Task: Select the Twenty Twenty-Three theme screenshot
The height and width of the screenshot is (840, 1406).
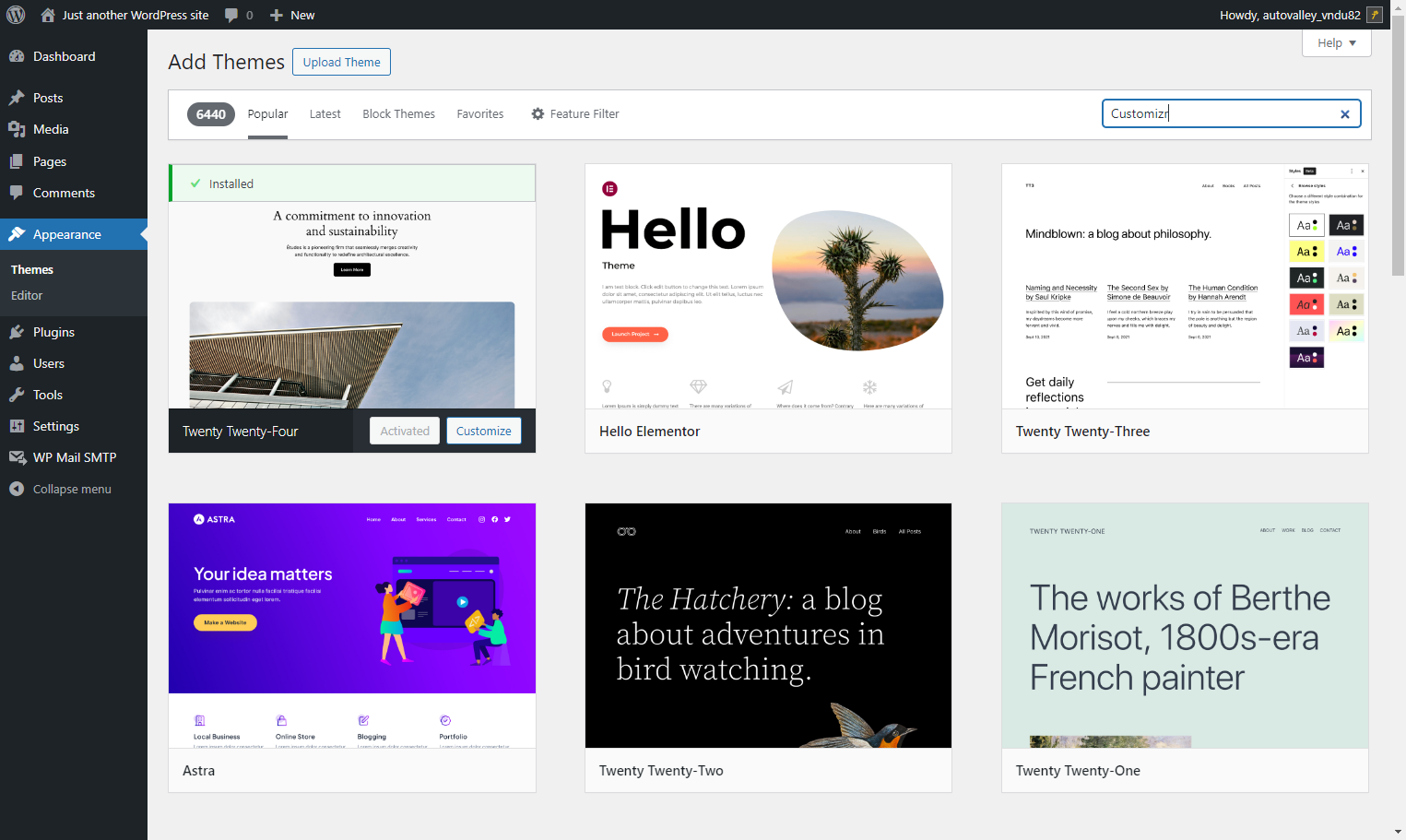Action: coord(1185,287)
